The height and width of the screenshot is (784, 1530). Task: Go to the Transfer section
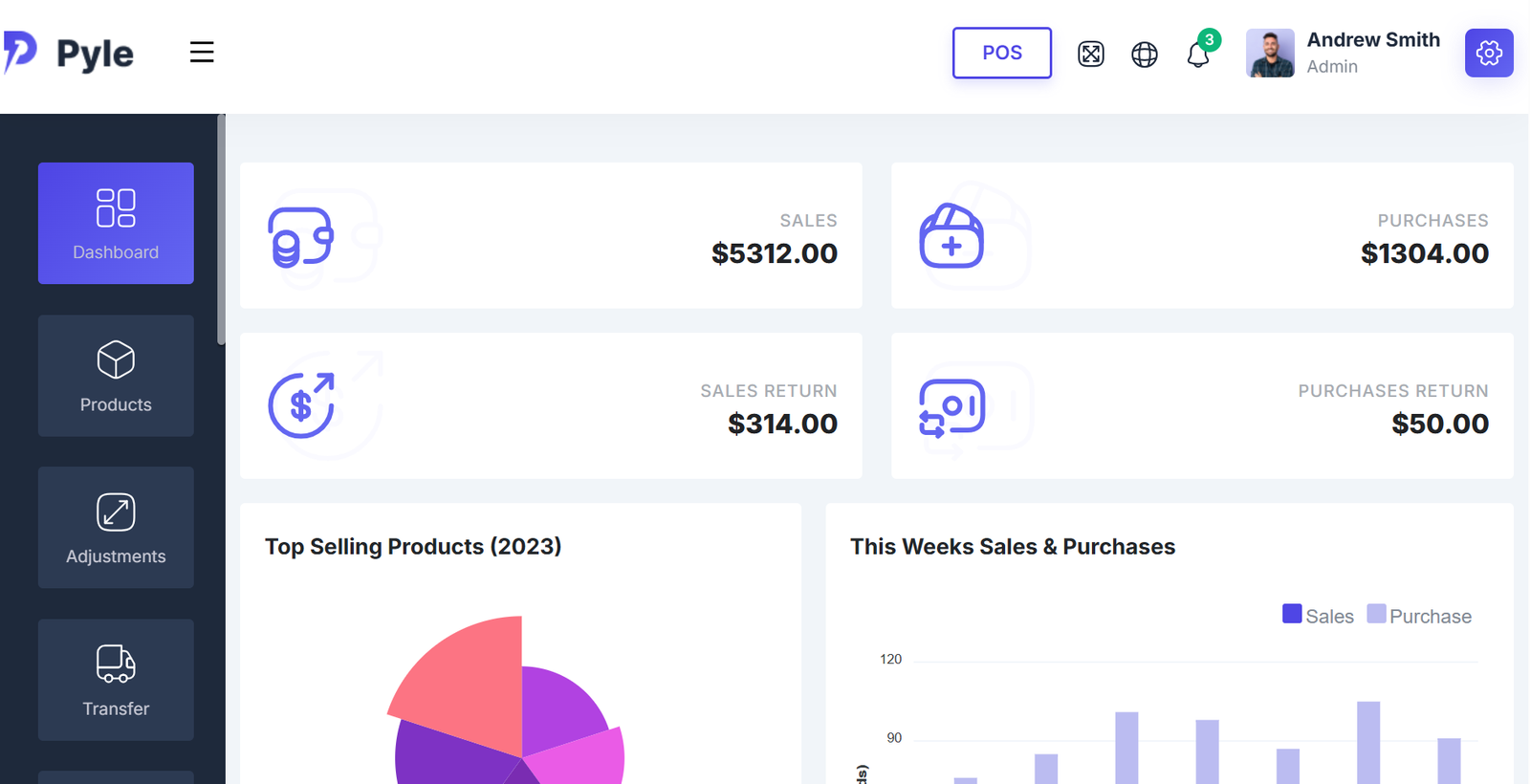pyautogui.click(x=116, y=680)
